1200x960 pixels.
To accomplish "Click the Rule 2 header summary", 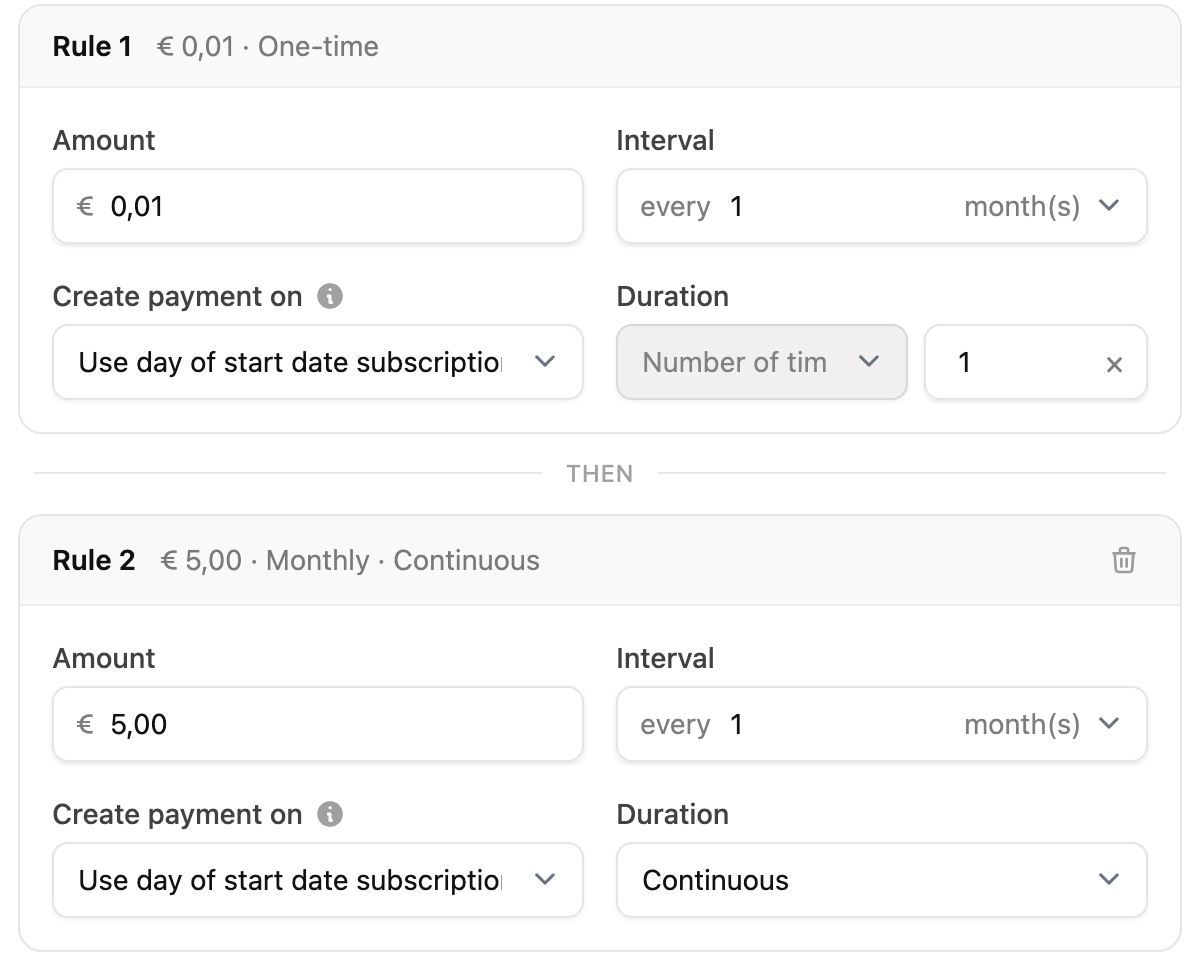I will coord(350,560).
